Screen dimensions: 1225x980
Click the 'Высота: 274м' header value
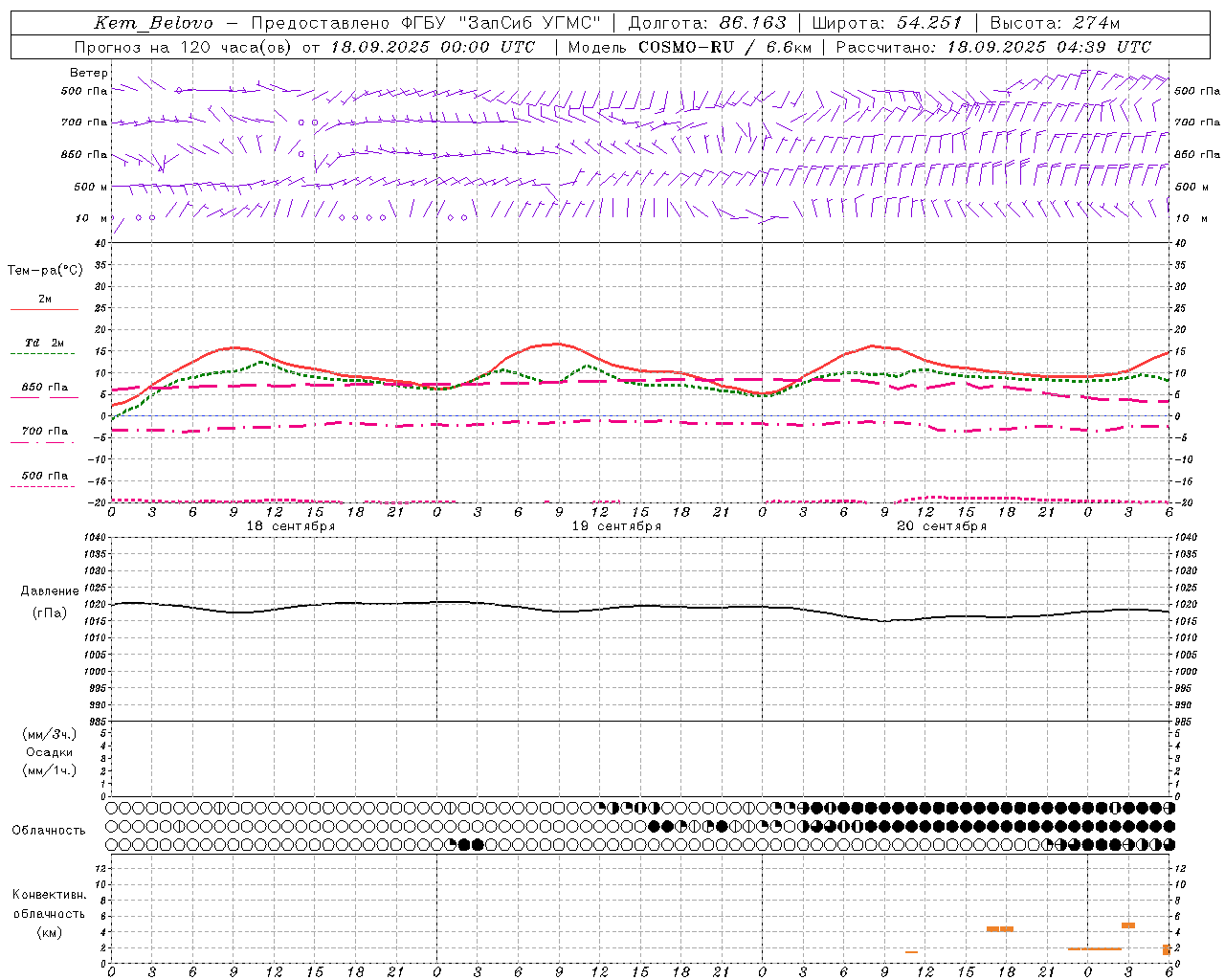click(1055, 23)
